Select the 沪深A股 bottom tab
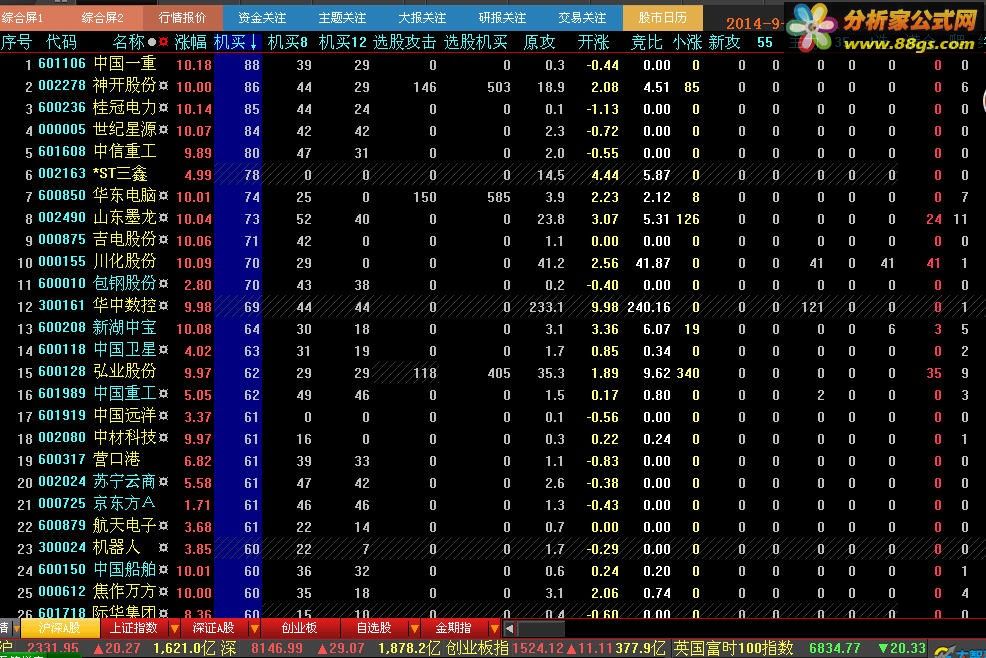The width and height of the screenshot is (986, 658). click(60, 628)
